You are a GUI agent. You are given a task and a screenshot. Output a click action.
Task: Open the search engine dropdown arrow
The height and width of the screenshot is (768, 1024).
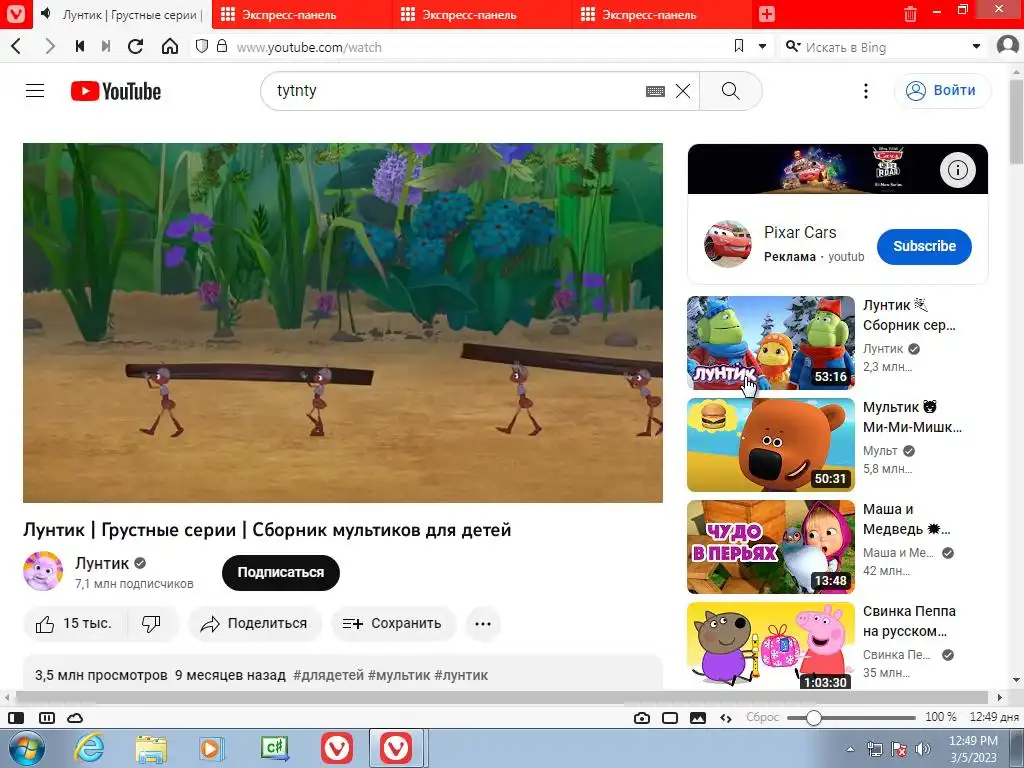[x=976, y=46]
